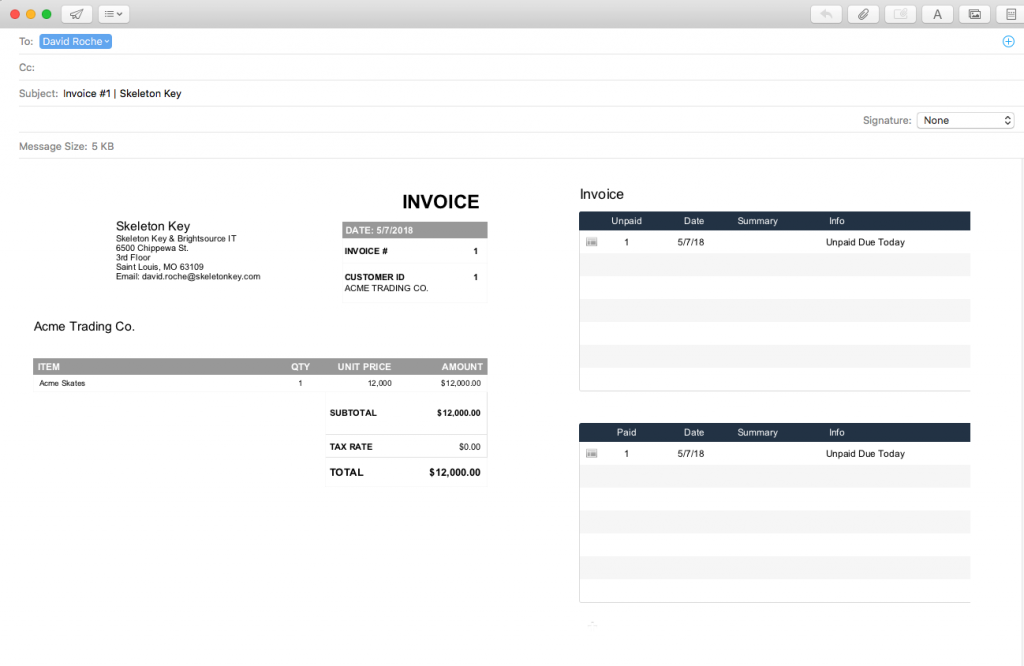Image resolution: width=1024 pixels, height=666 pixels.
Task: Click the Date header in the Unpaid table
Action: [694, 221]
